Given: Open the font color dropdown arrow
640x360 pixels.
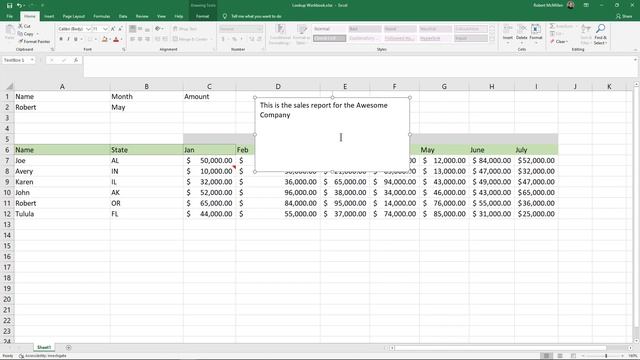Looking at the screenshot, I should pos(122,39).
